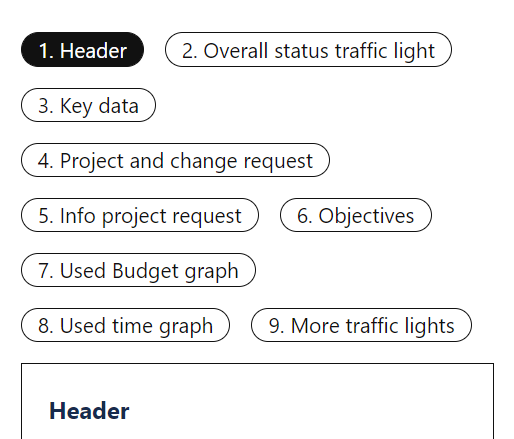View the Project and change request section
Screen dimensions: 514x439
[175, 160]
